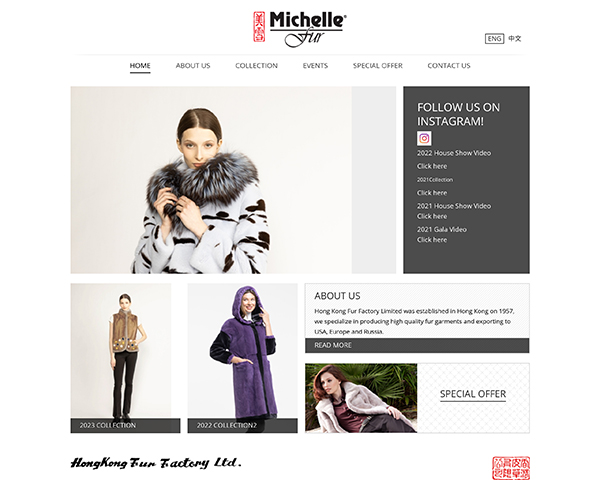Go to the HOME menu item
The image size is (600, 480).
[140, 66]
